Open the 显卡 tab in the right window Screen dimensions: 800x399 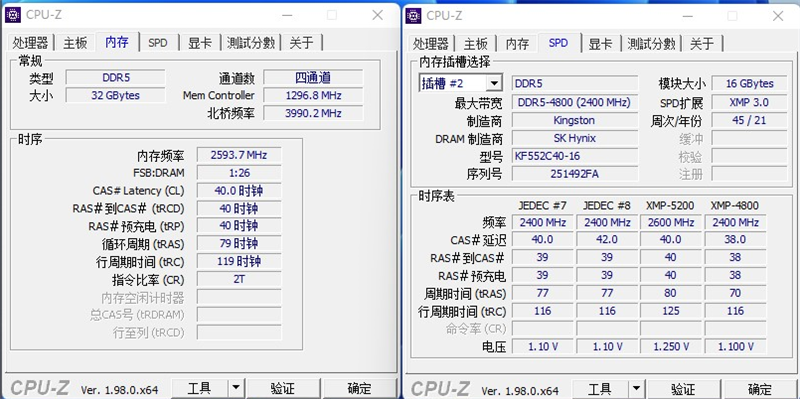click(x=600, y=43)
